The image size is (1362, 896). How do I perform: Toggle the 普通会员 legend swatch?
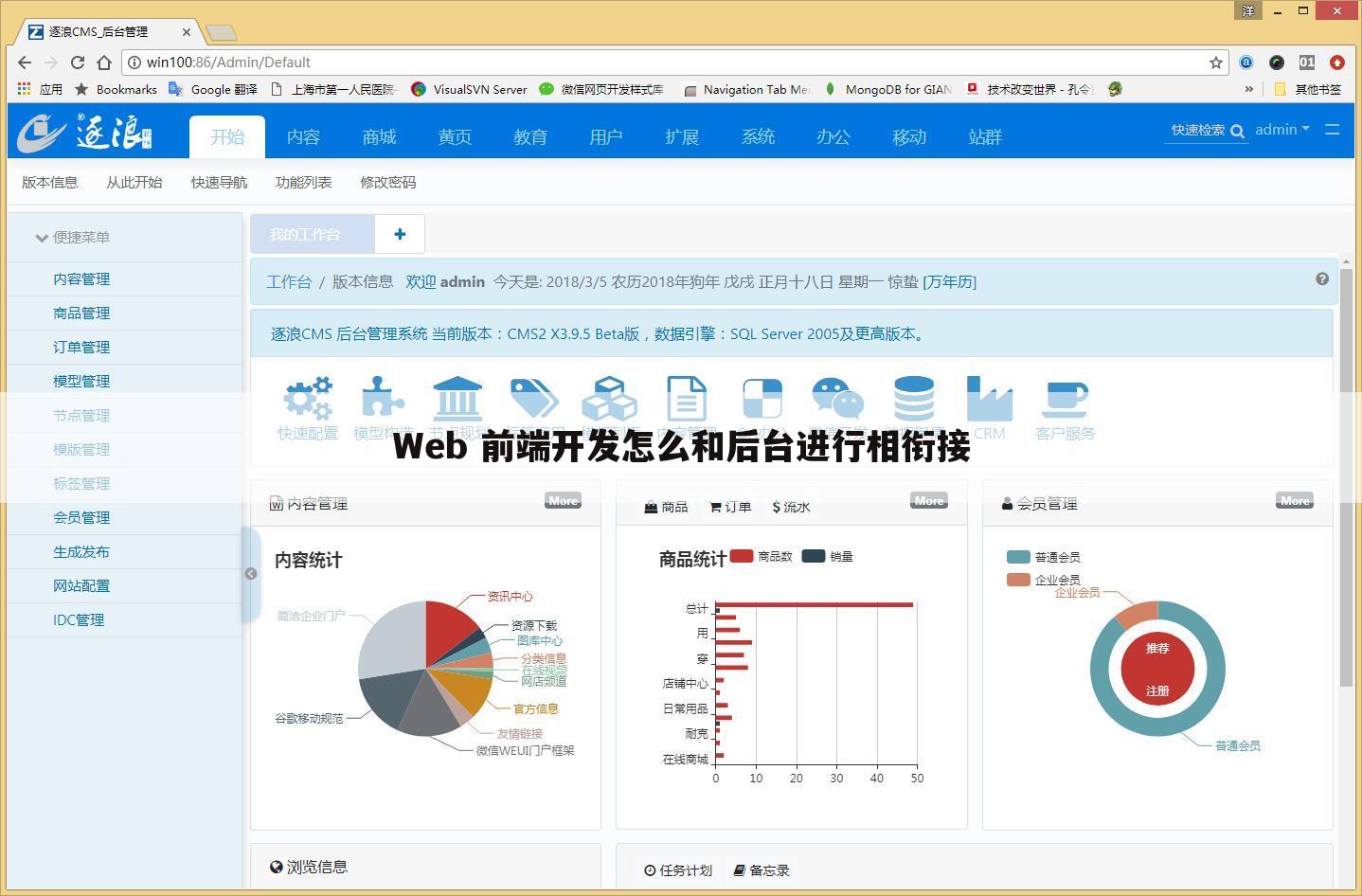tap(1018, 557)
